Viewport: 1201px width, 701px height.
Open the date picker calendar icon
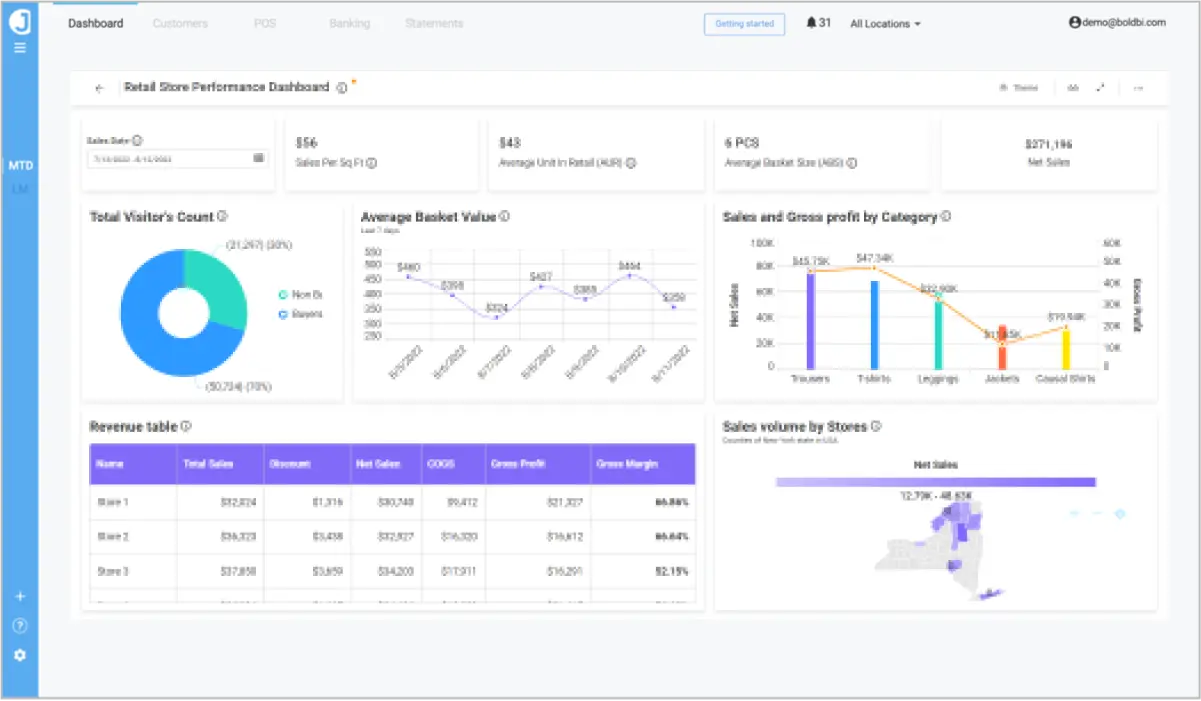259,158
